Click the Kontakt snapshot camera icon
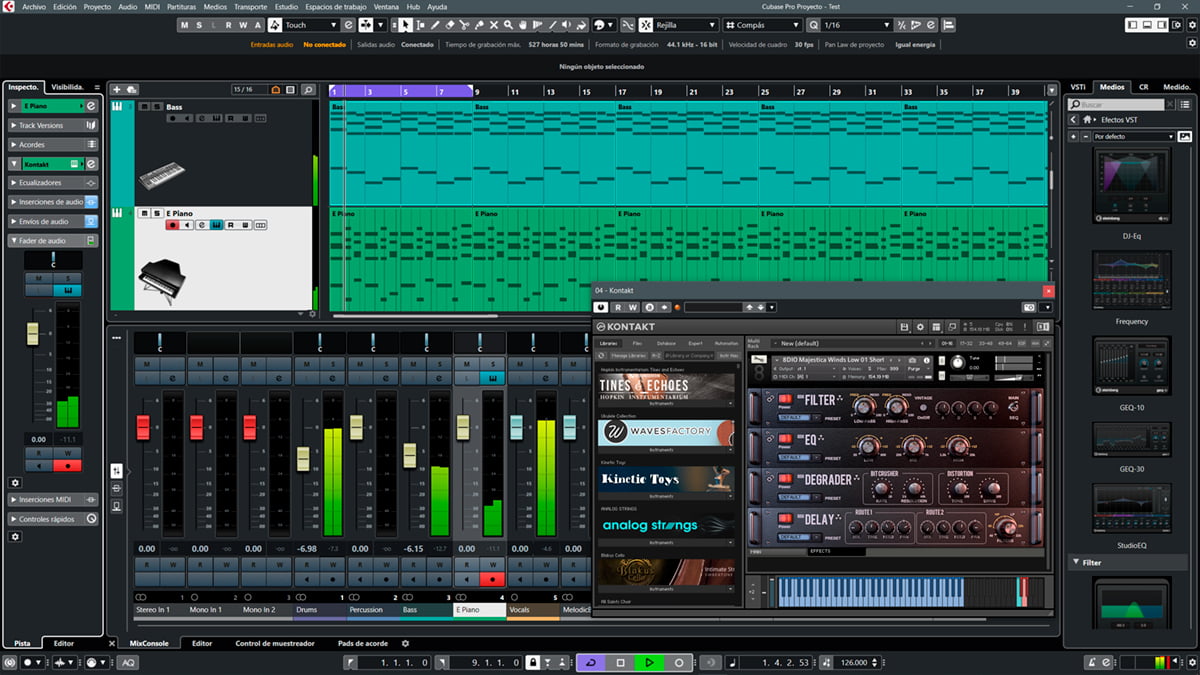 pyautogui.click(x=1028, y=307)
